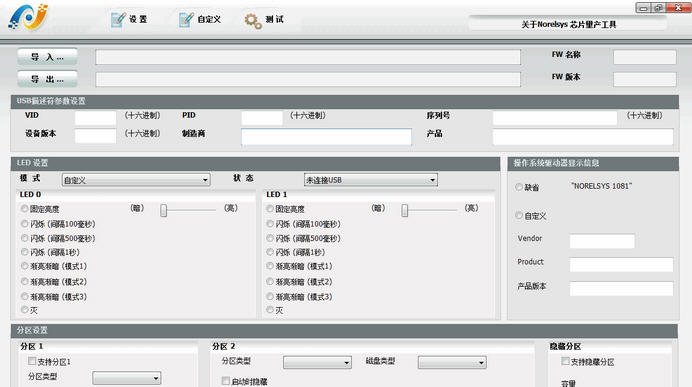692x387 pixels.
Task: Switch to the 自定义 tab
Action: pos(200,19)
